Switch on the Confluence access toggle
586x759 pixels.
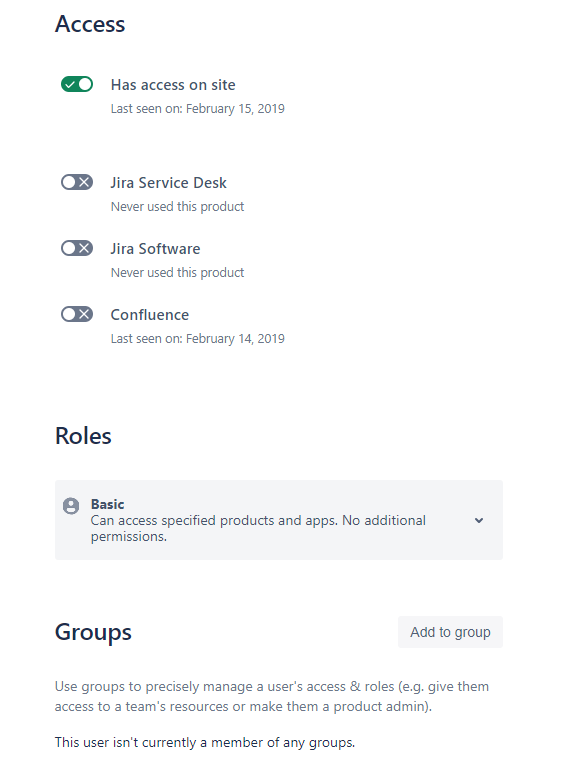click(77, 314)
